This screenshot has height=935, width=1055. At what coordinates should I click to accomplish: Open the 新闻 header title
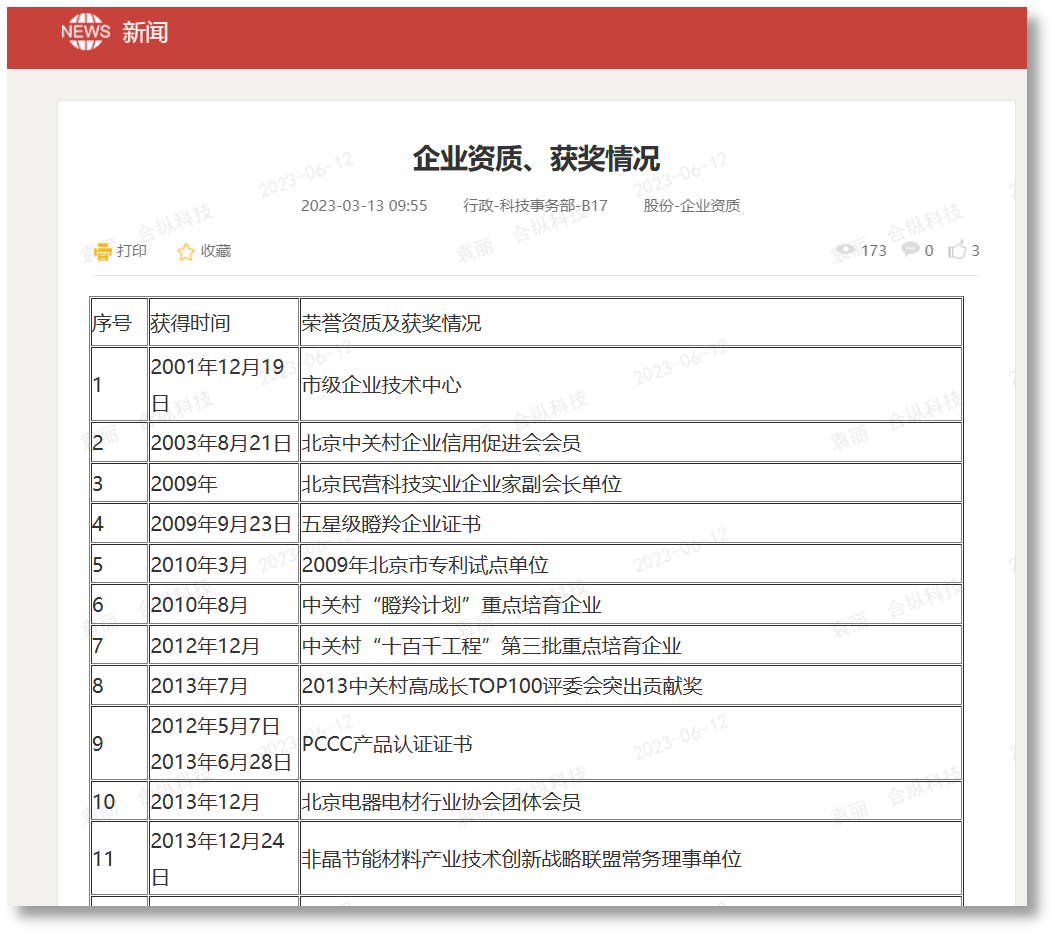click(x=145, y=33)
